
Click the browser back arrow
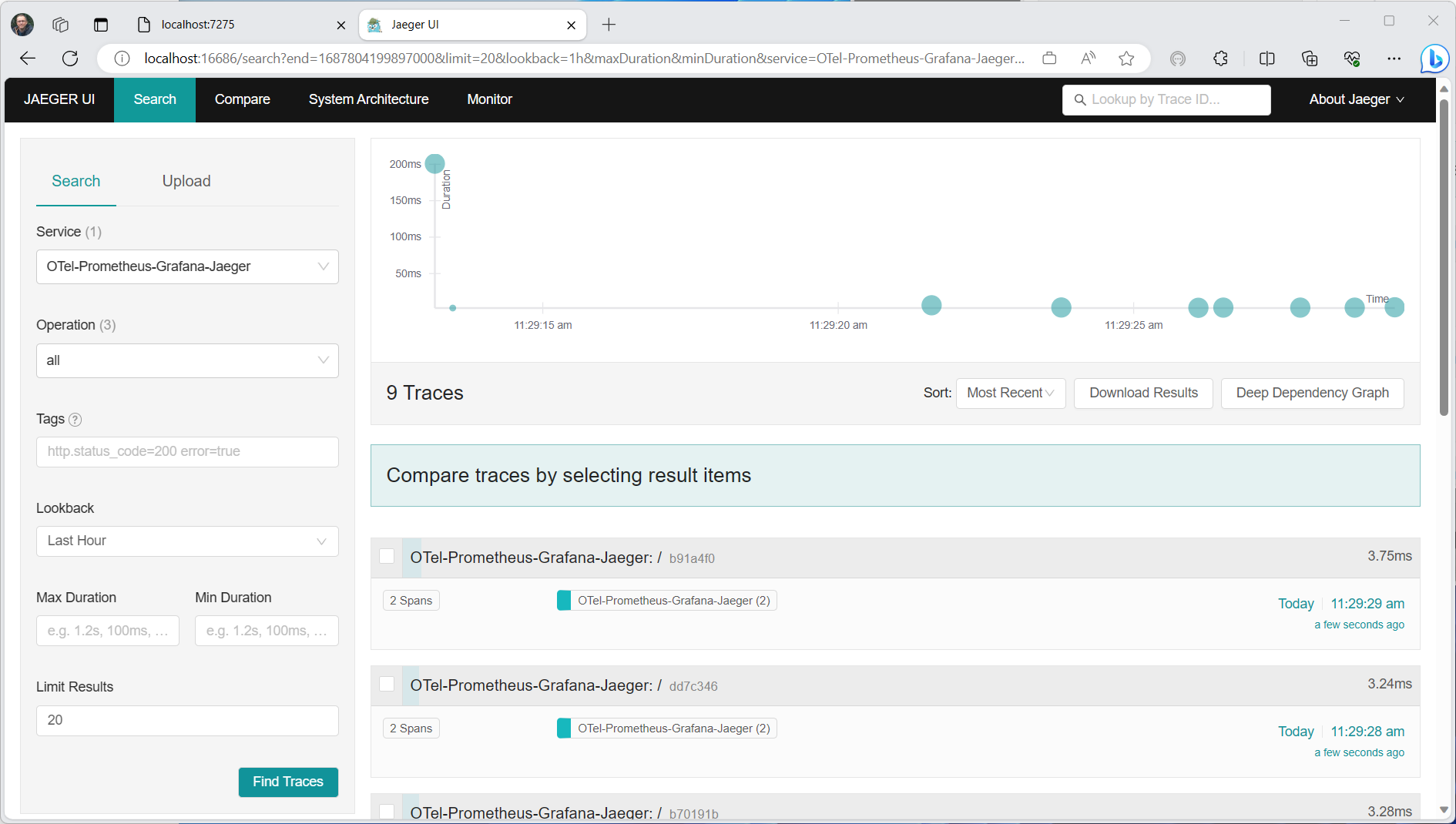[x=28, y=59]
